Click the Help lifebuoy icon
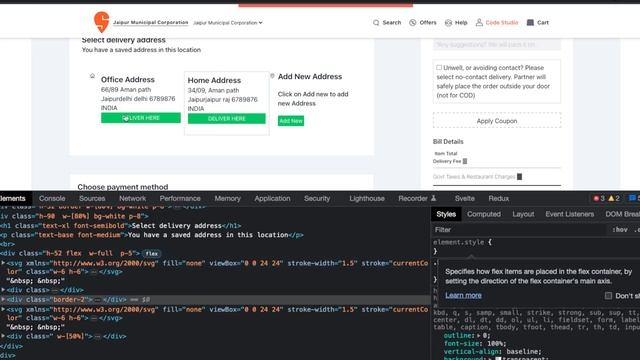 (448, 23)
